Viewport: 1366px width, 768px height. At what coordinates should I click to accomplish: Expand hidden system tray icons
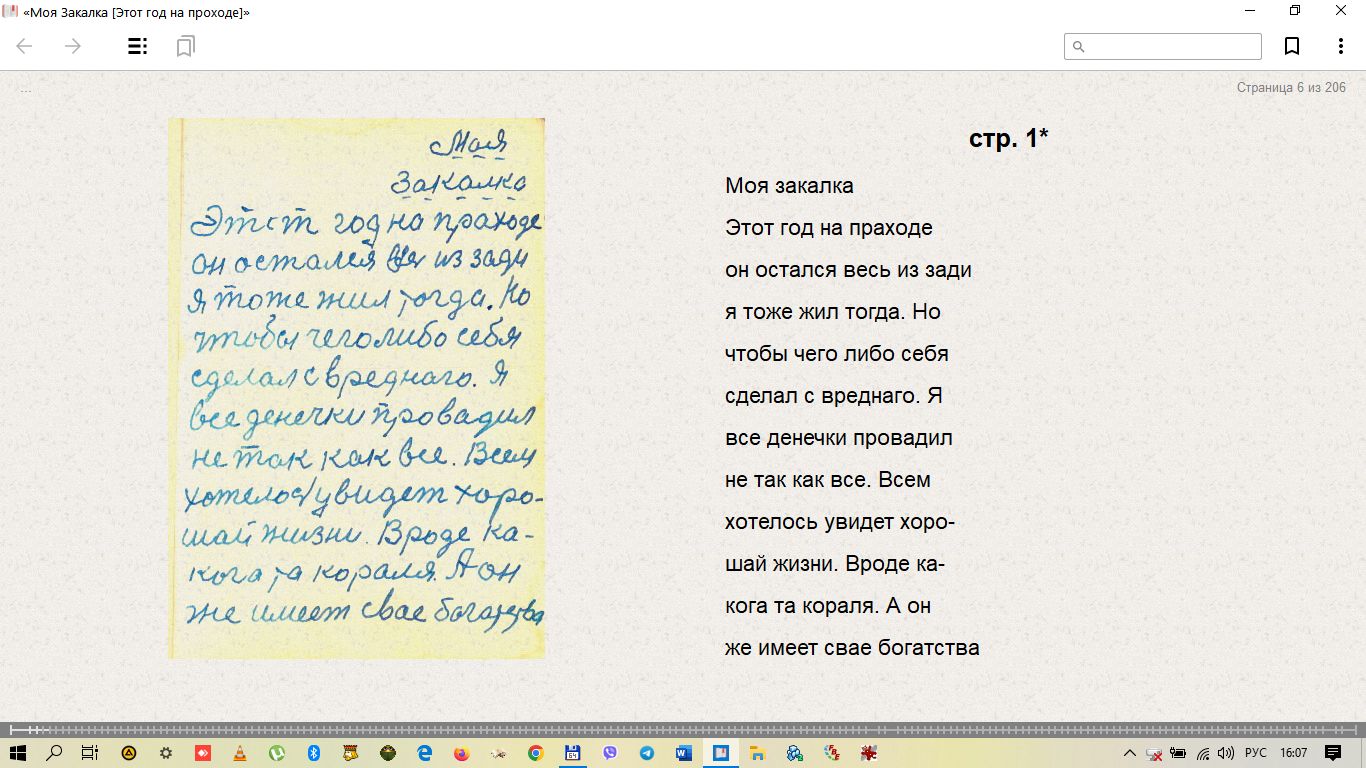[x=1130, y=753]
